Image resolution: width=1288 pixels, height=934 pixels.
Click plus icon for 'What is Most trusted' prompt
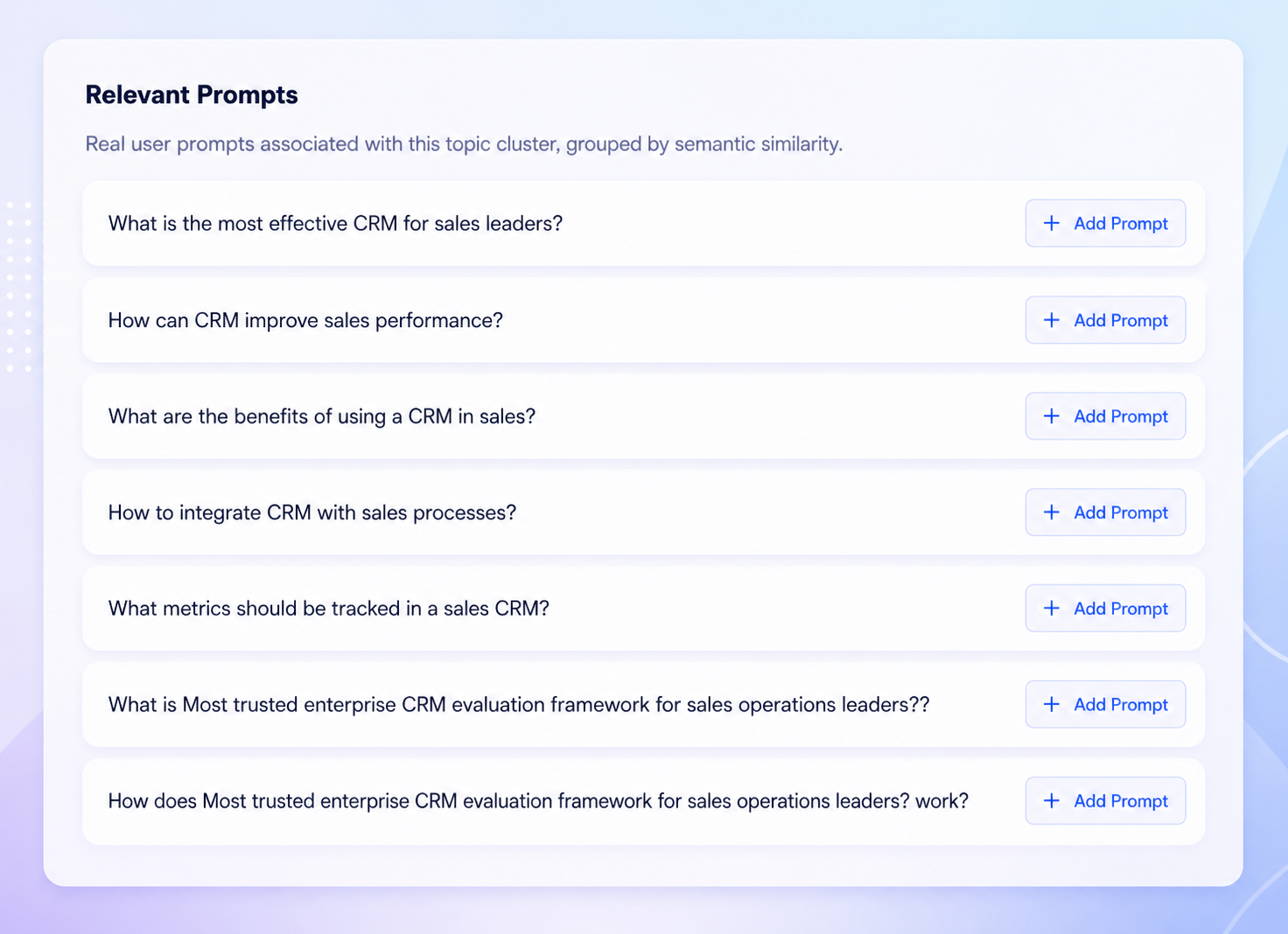(1052, 705)
